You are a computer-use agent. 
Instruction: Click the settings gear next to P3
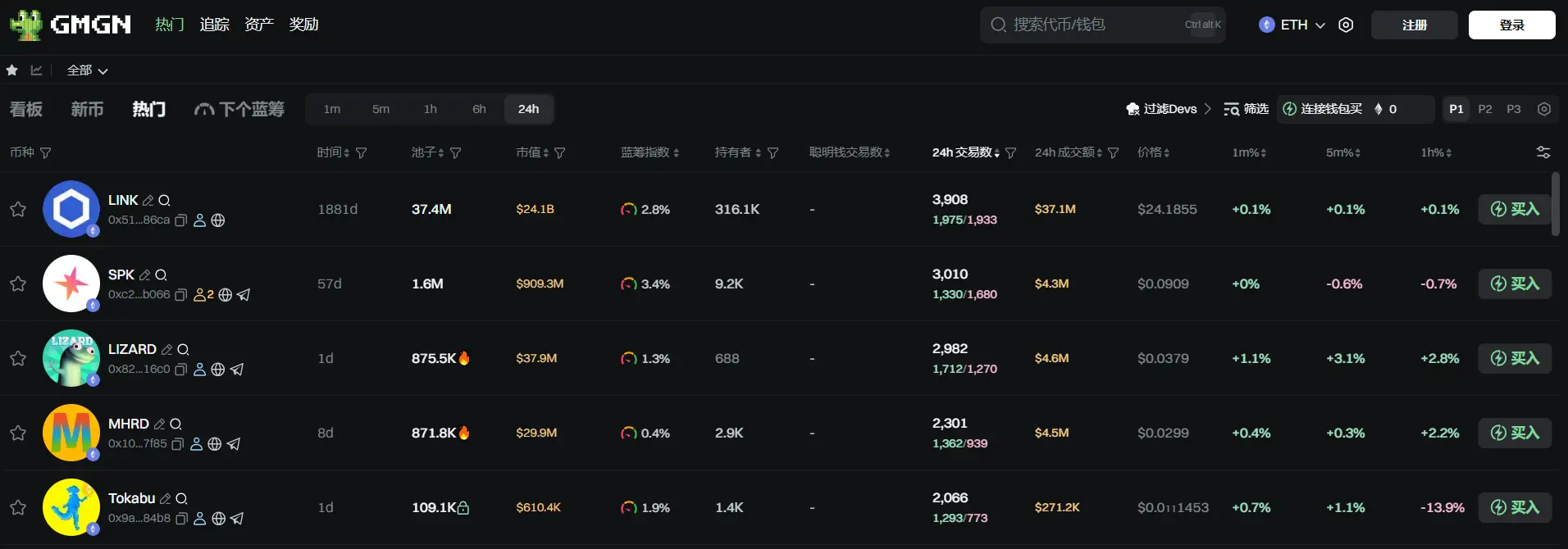pyautogui.click(x=1544, y=109)
